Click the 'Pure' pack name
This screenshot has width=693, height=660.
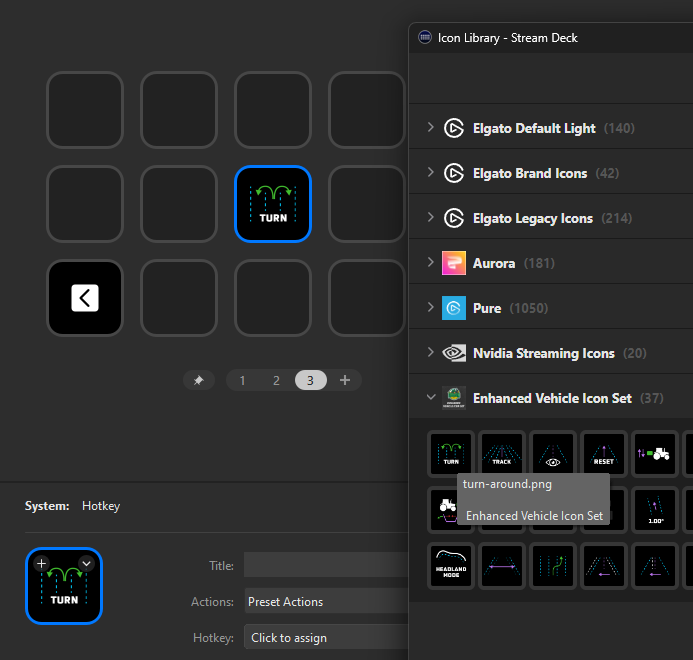487,308
